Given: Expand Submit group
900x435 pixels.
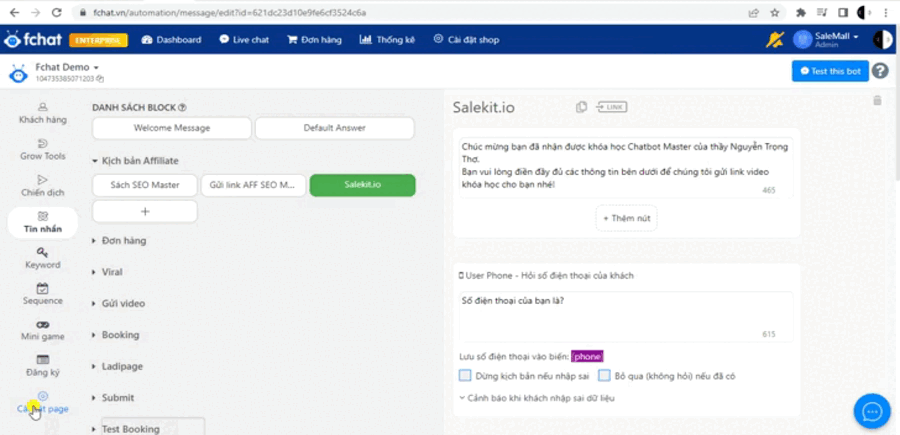Looking at the screenshot, I should (113, 398).
